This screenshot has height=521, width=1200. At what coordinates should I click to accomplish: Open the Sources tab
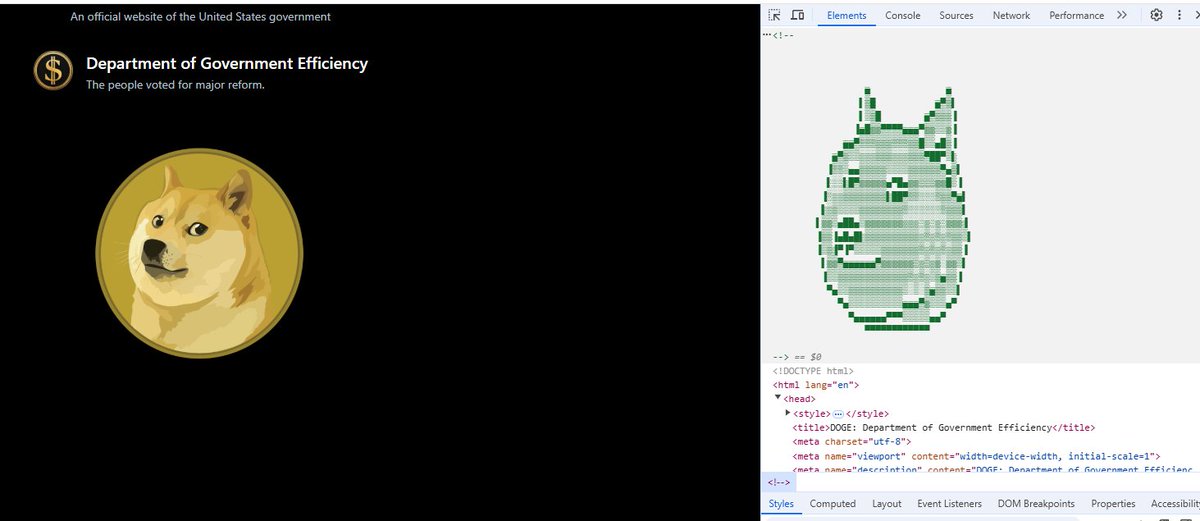(956, 16)
